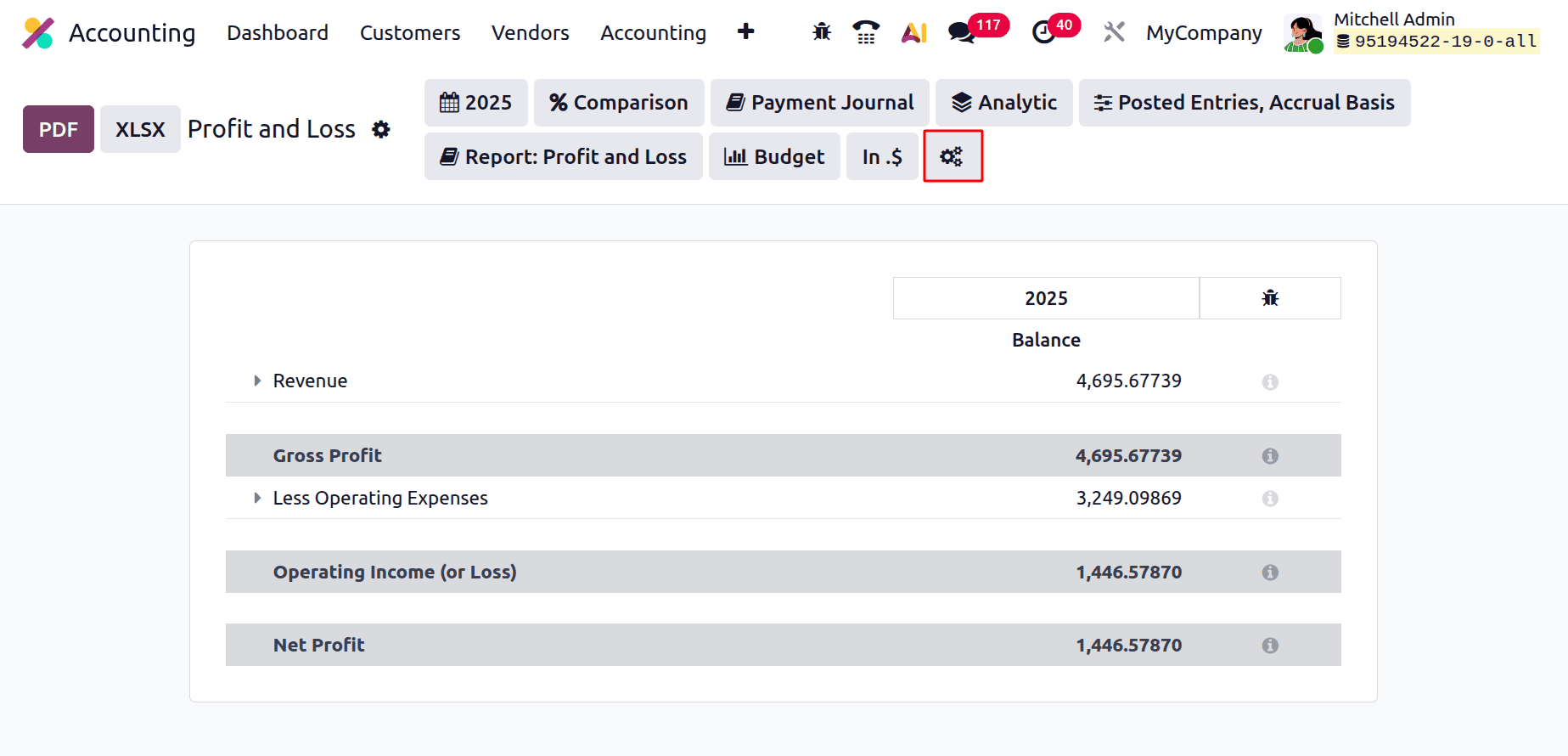The image size is (1568, 756).
Task: Export the report with the PDF button
Action: 59,129
